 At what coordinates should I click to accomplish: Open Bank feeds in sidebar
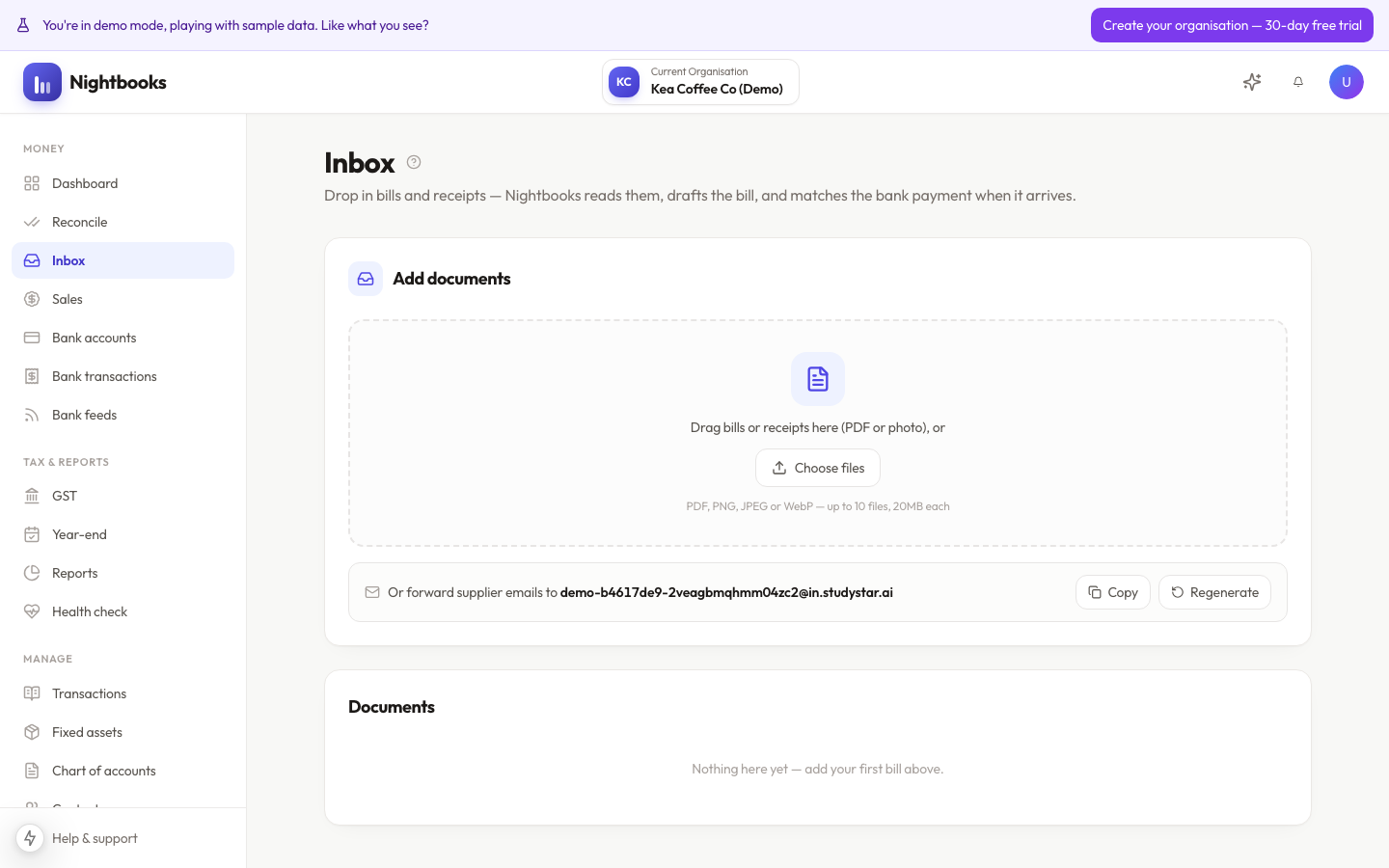pos(123,415)
